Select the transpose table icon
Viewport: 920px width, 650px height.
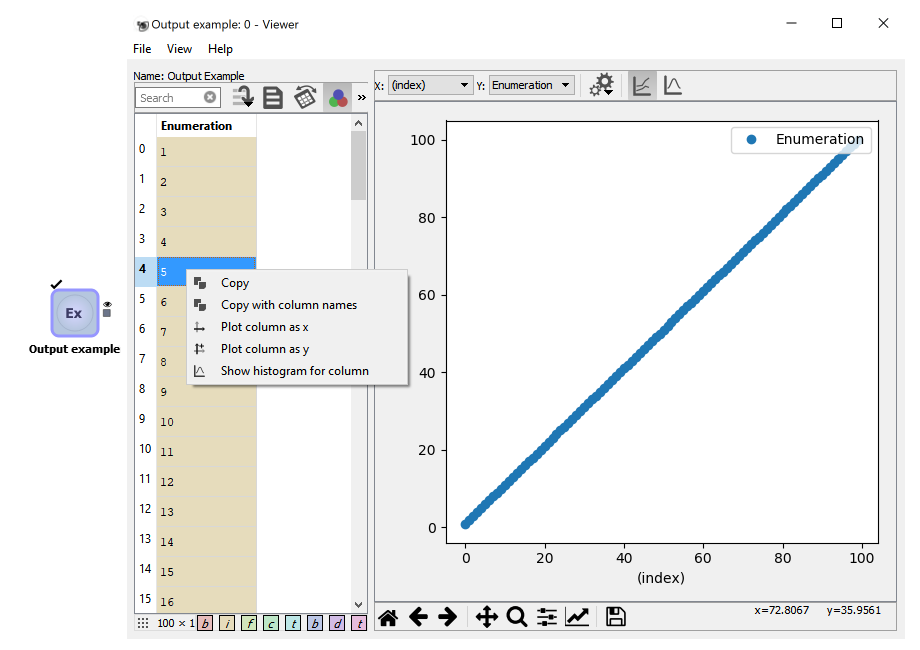(305, 97)
